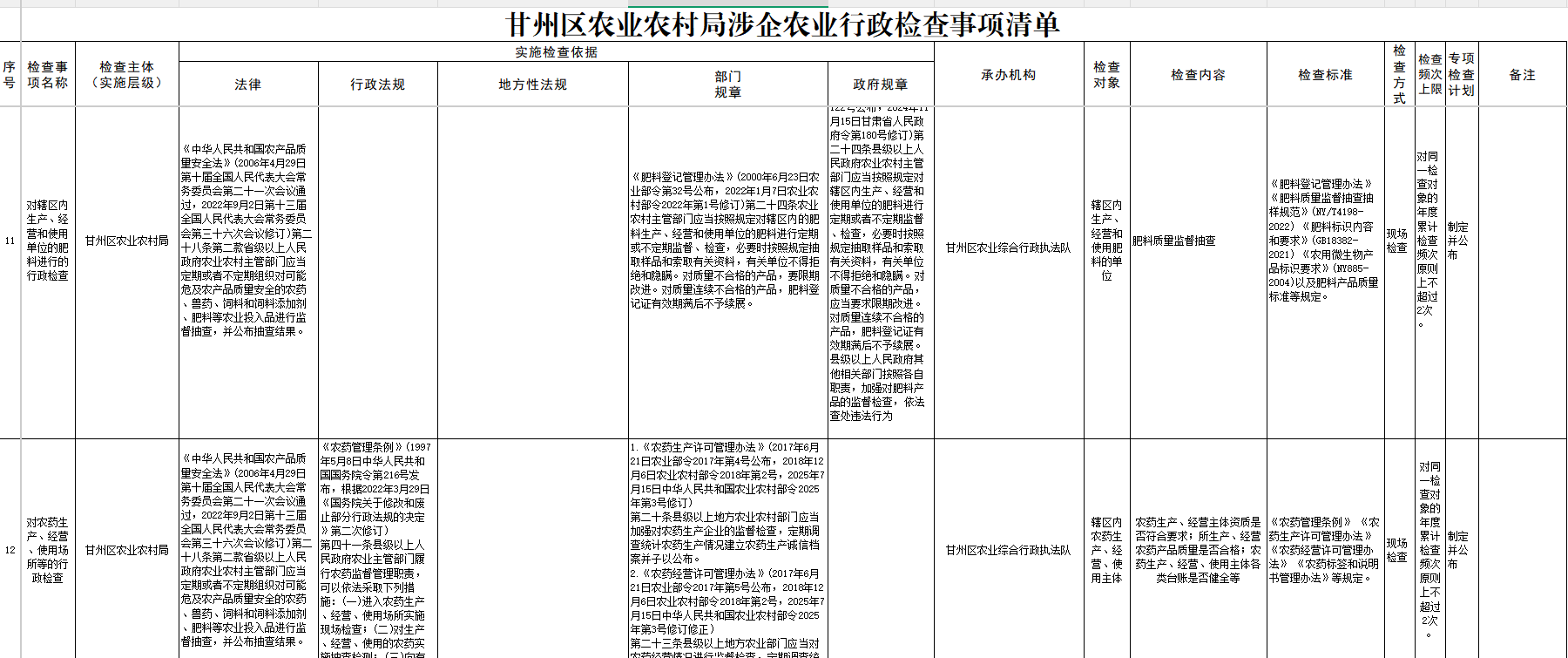The height and width of the screenshot is (658, 1568).
Task: Select the 专项检查计划 header cell
Action: 1461,75
